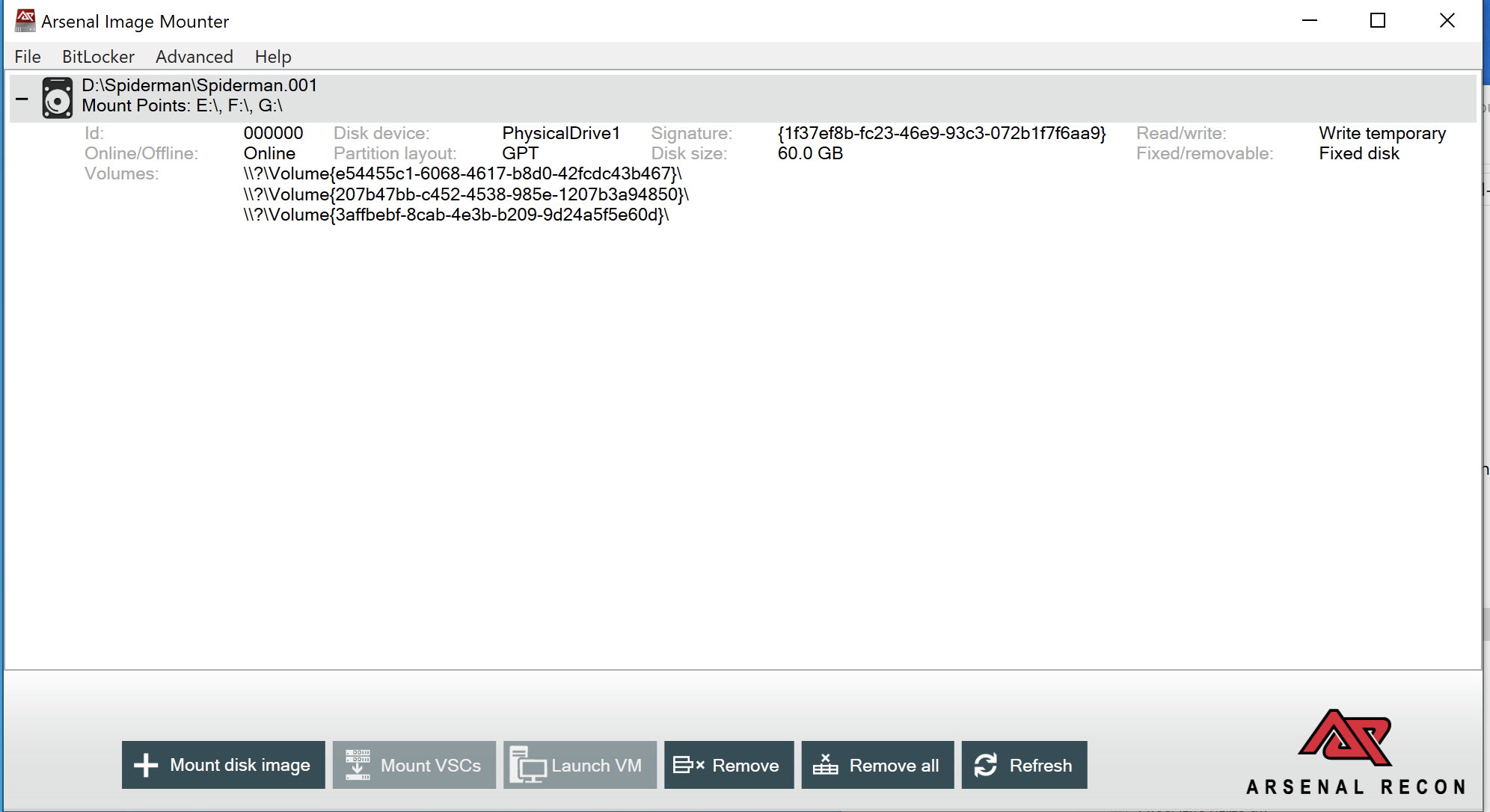Click the clear icon on Remove all
The width and height of the screenshot is (1490, 812).
[826, 764]
